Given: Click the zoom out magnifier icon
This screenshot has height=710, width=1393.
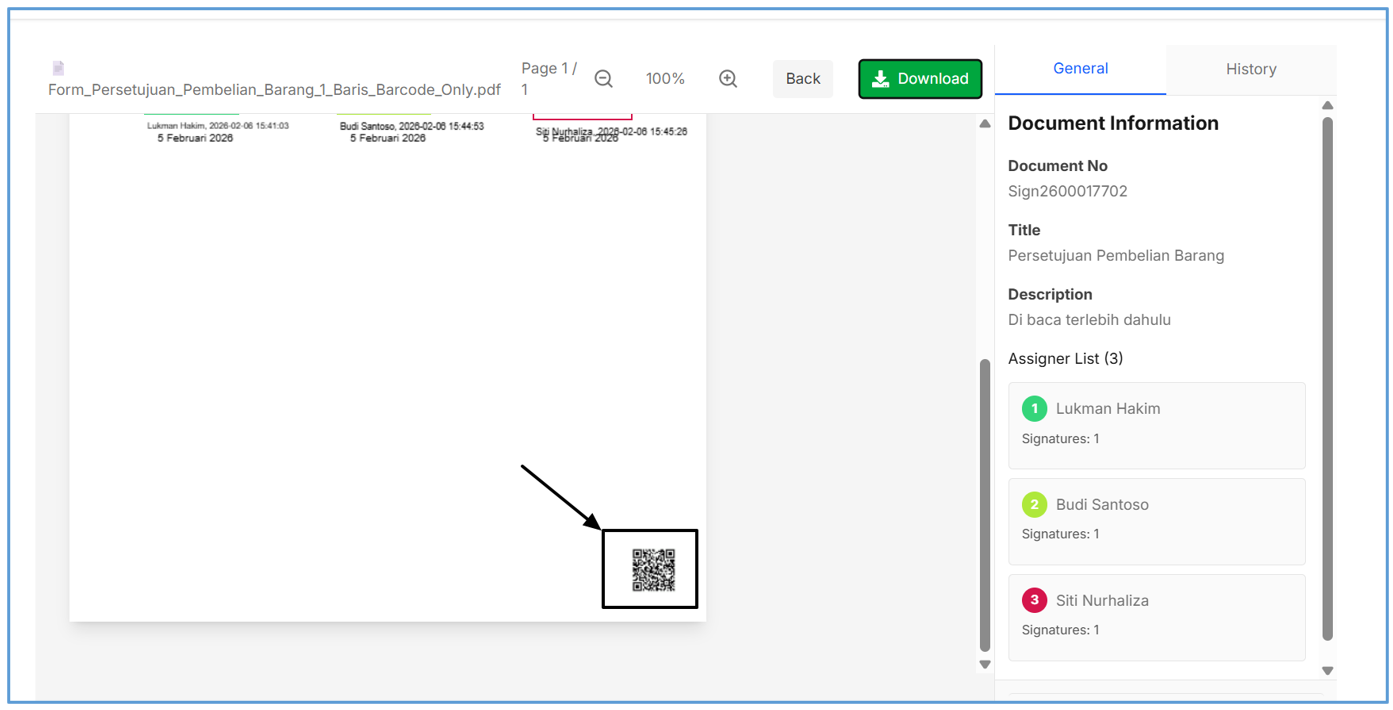Looking at the screenshot, I should pos(603,79).
